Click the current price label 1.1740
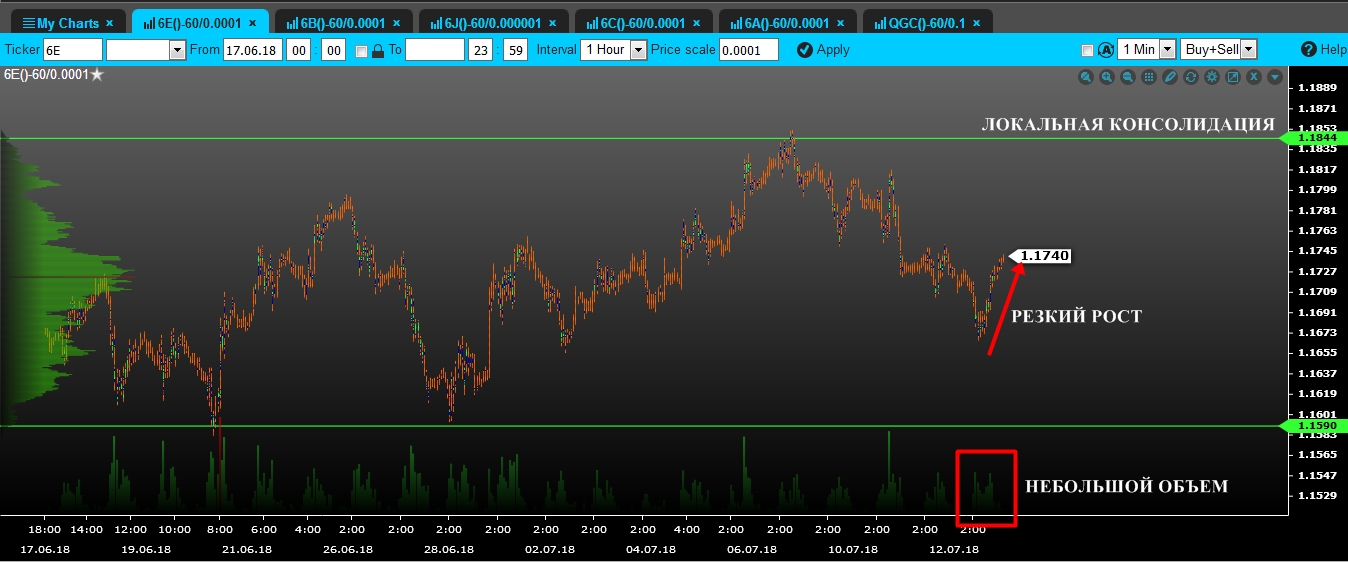This screenshot has height=562, width=1348. point(1041,256)
